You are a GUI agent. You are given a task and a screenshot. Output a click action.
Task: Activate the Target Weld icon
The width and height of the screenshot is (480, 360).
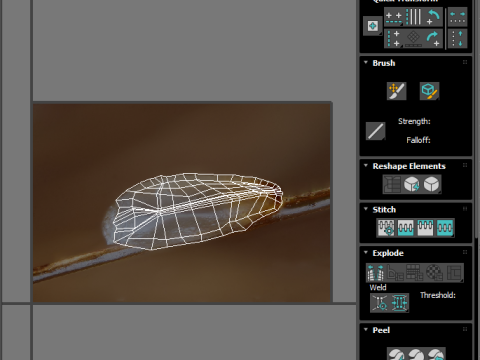(380, 303)
